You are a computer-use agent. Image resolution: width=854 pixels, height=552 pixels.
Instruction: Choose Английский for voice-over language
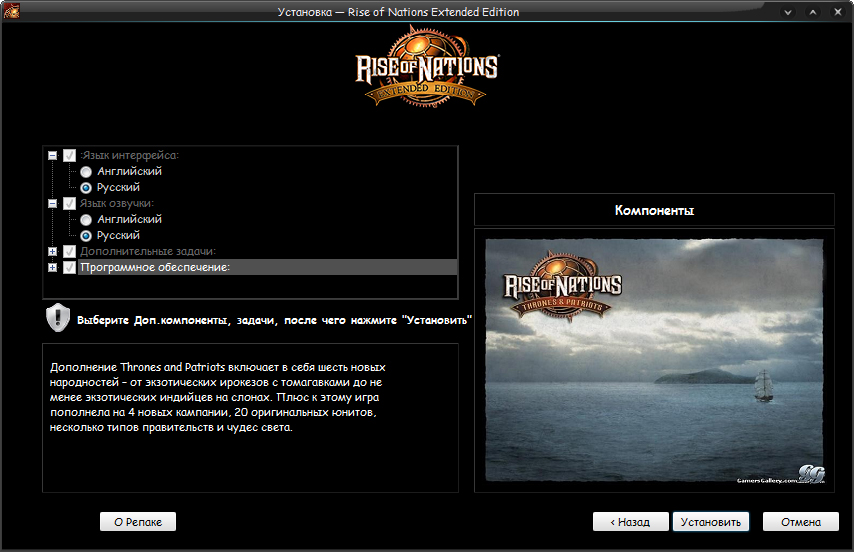point(86,220)
